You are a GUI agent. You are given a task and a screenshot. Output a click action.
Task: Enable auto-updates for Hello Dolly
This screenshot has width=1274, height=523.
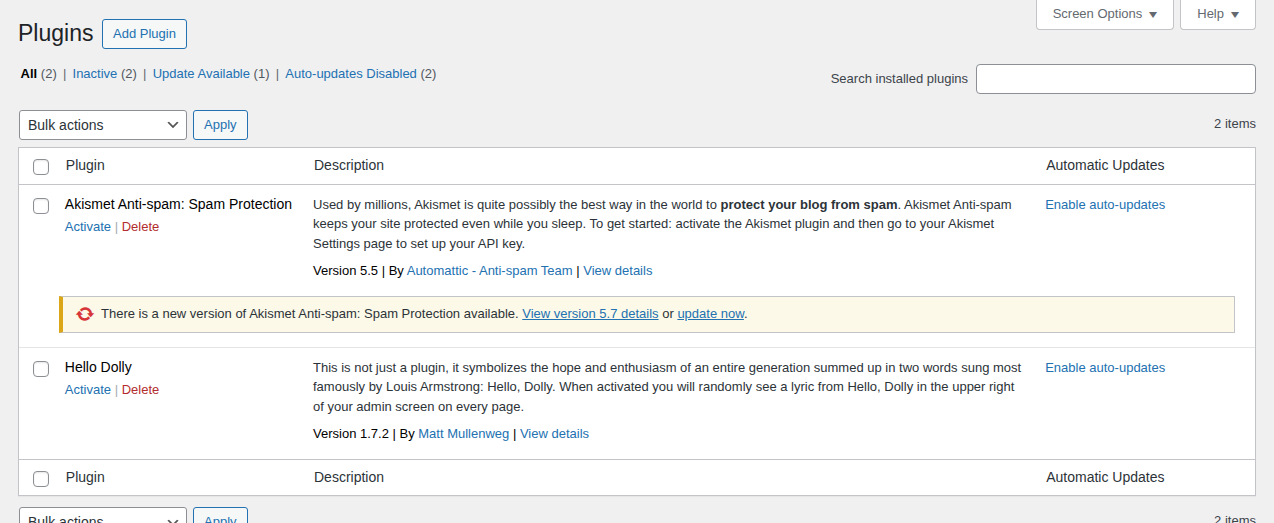pos(1105,368)
